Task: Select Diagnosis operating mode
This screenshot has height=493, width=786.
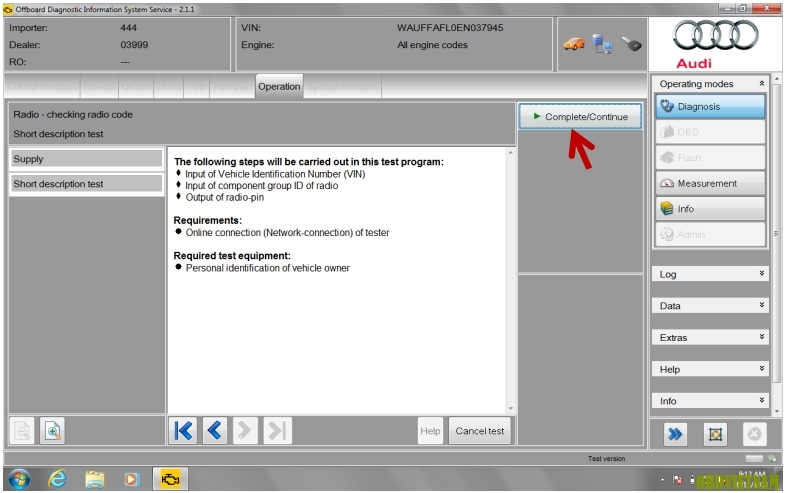Action: (x=710, y=106)
